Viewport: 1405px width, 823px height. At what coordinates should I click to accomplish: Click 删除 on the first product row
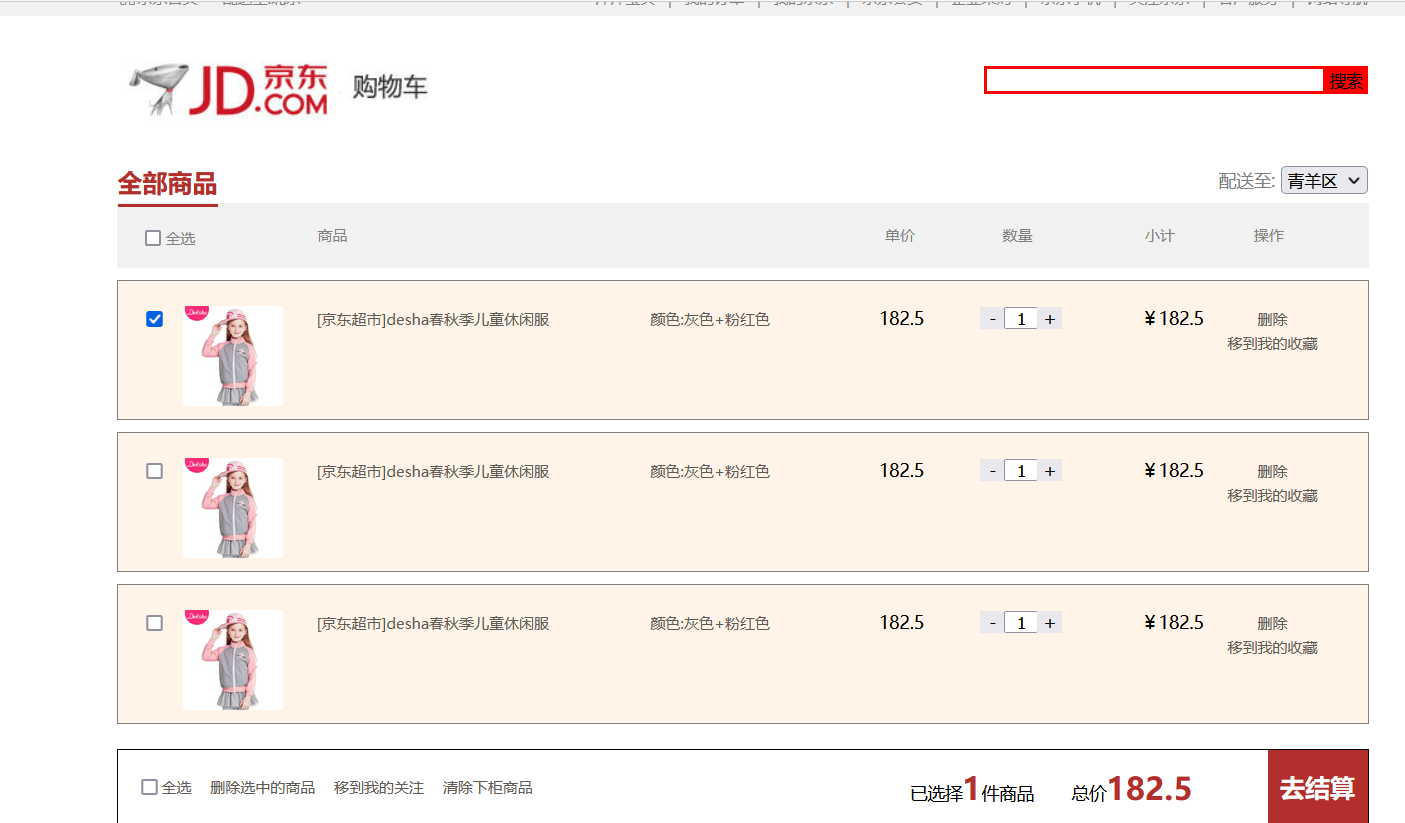1272,320
